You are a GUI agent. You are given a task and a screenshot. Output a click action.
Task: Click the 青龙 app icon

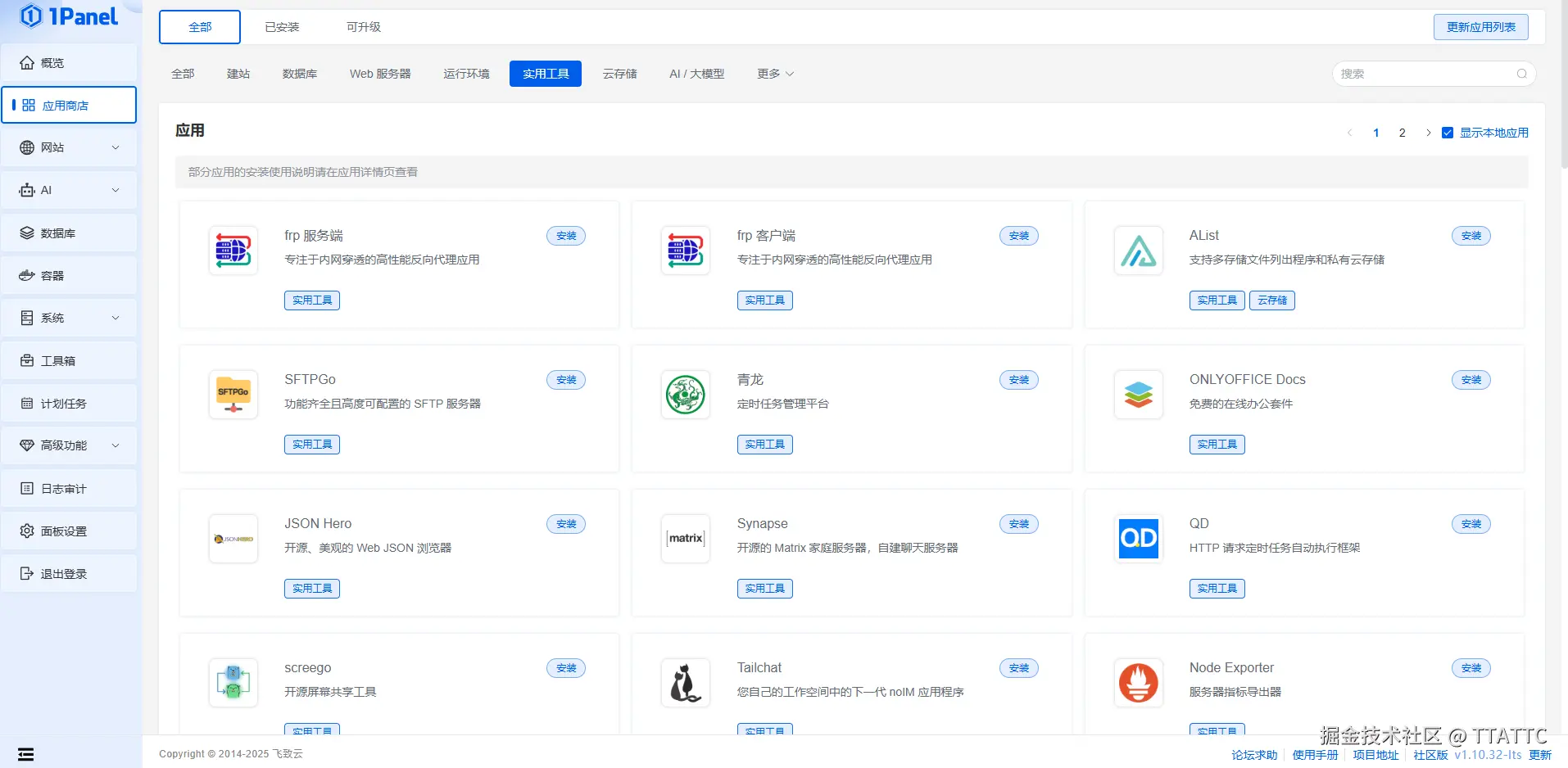pyautogui.click(x=686, y=395)
